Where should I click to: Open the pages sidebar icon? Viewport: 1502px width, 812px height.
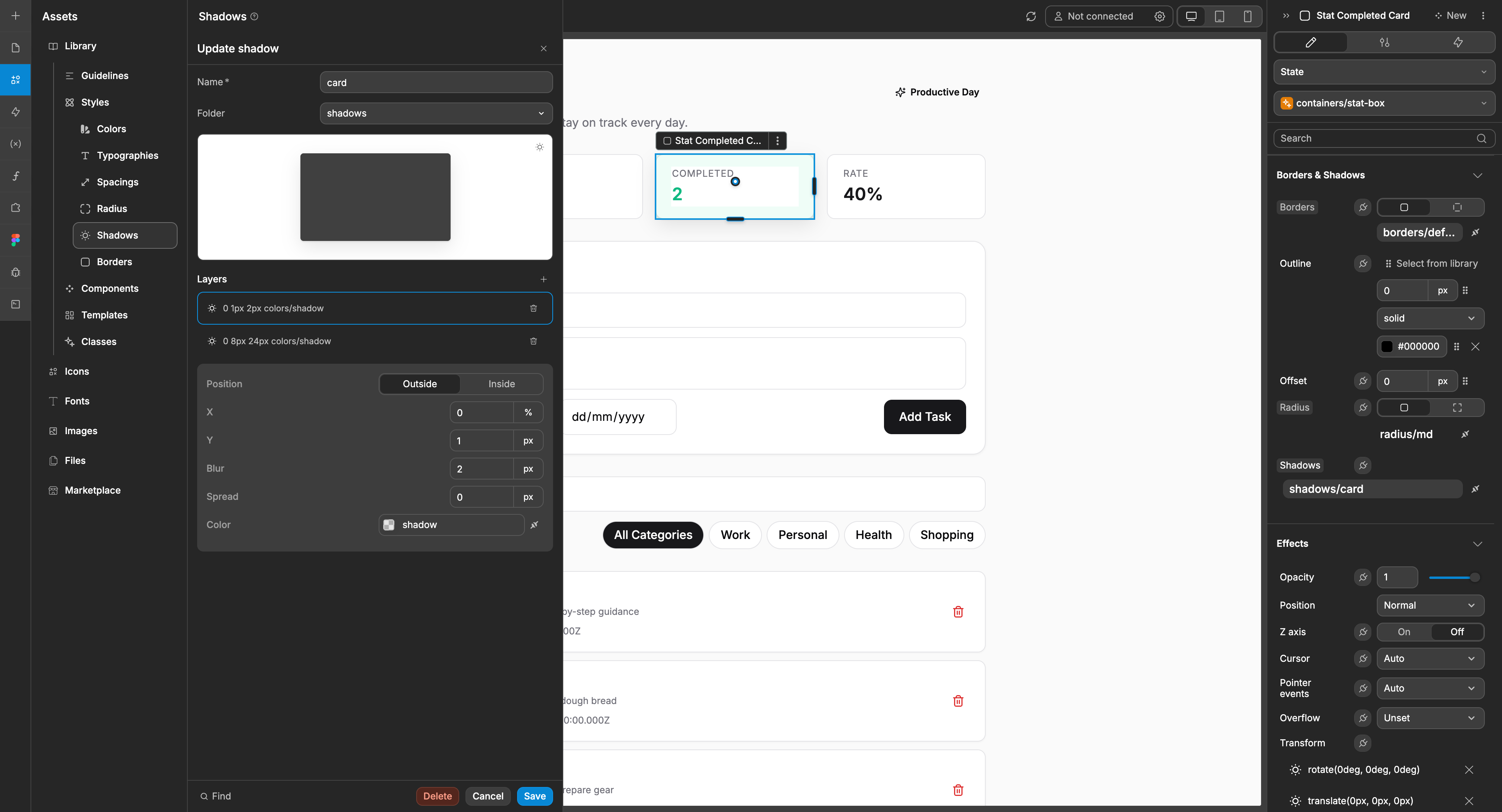(16, 48)
